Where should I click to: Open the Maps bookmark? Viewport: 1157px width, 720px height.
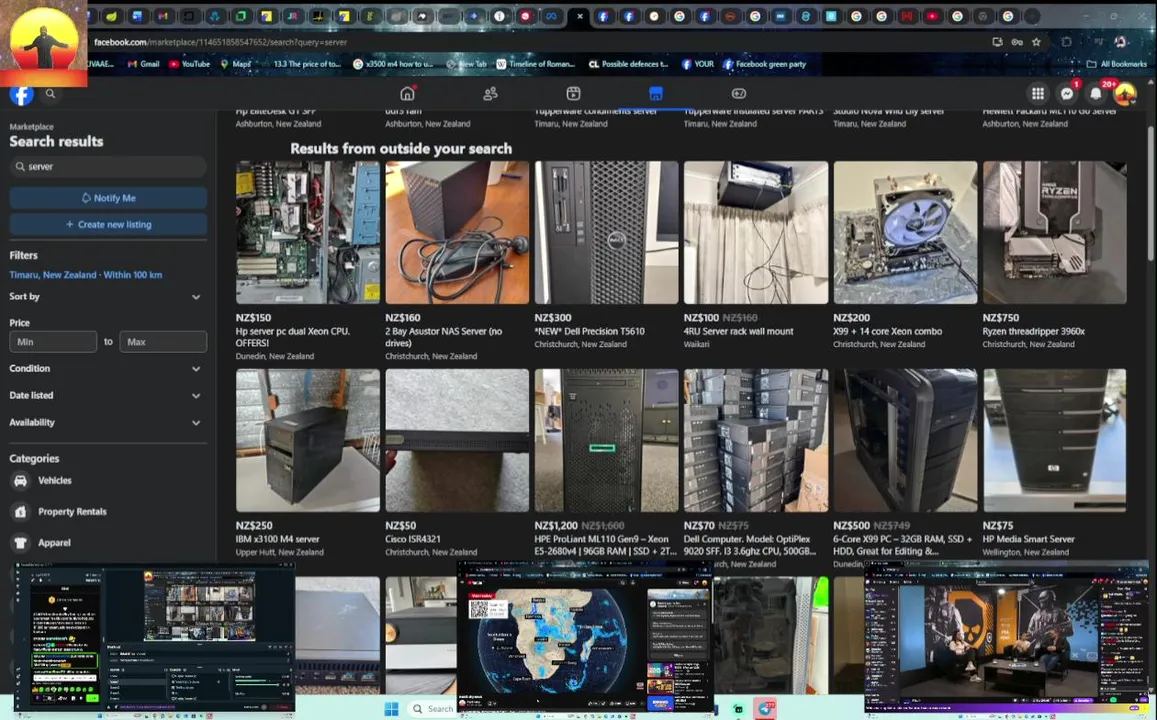[x=235, y=64]
